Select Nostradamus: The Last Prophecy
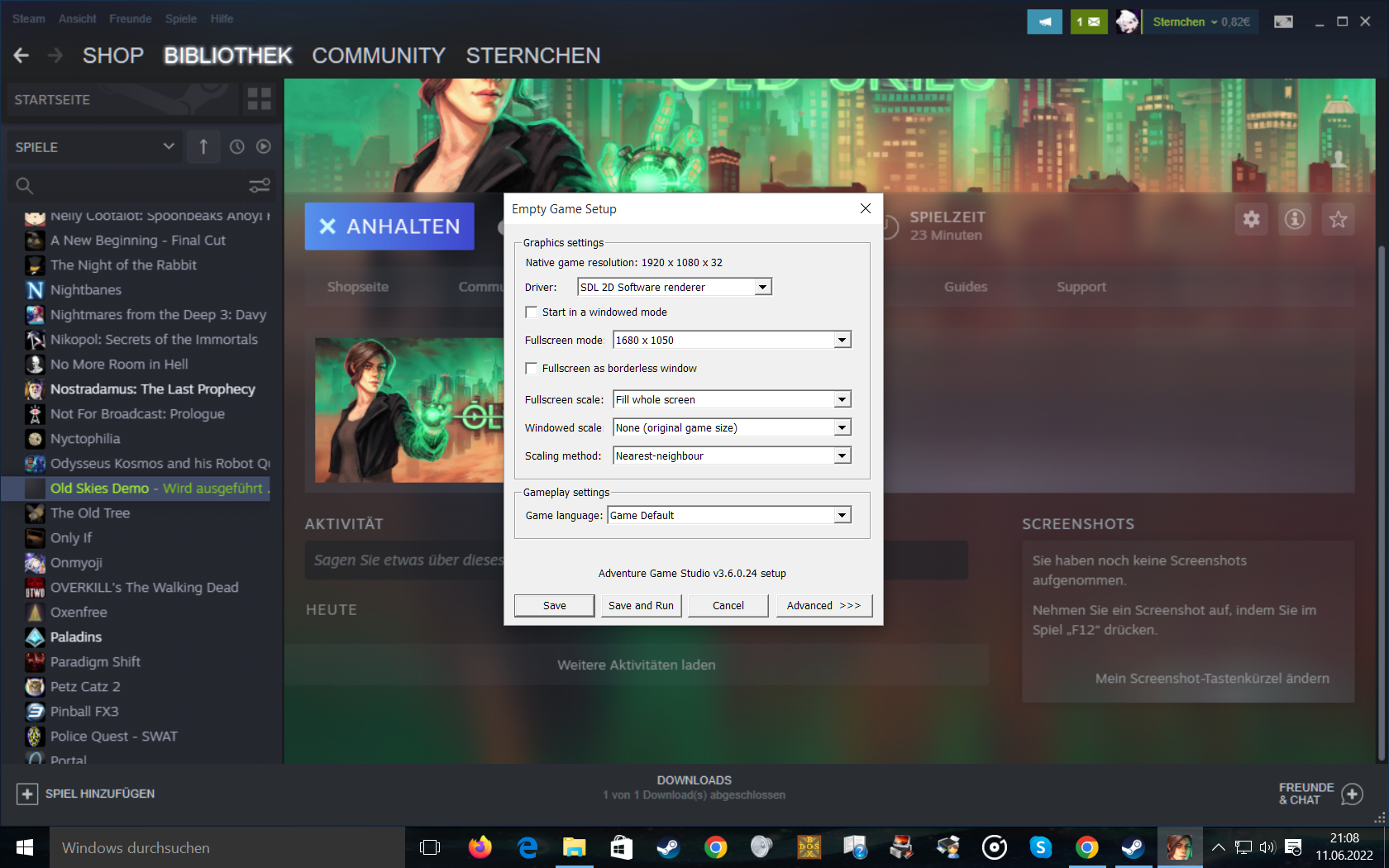 [152, 389]
